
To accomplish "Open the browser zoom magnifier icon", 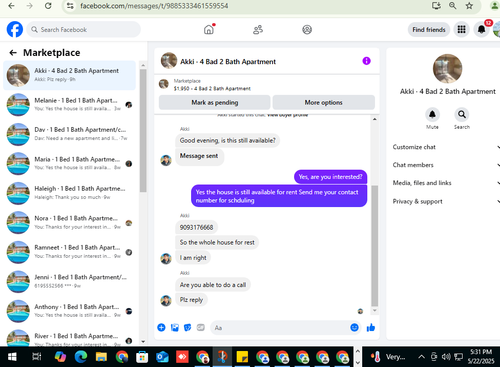I will click(x=453, y=6).
